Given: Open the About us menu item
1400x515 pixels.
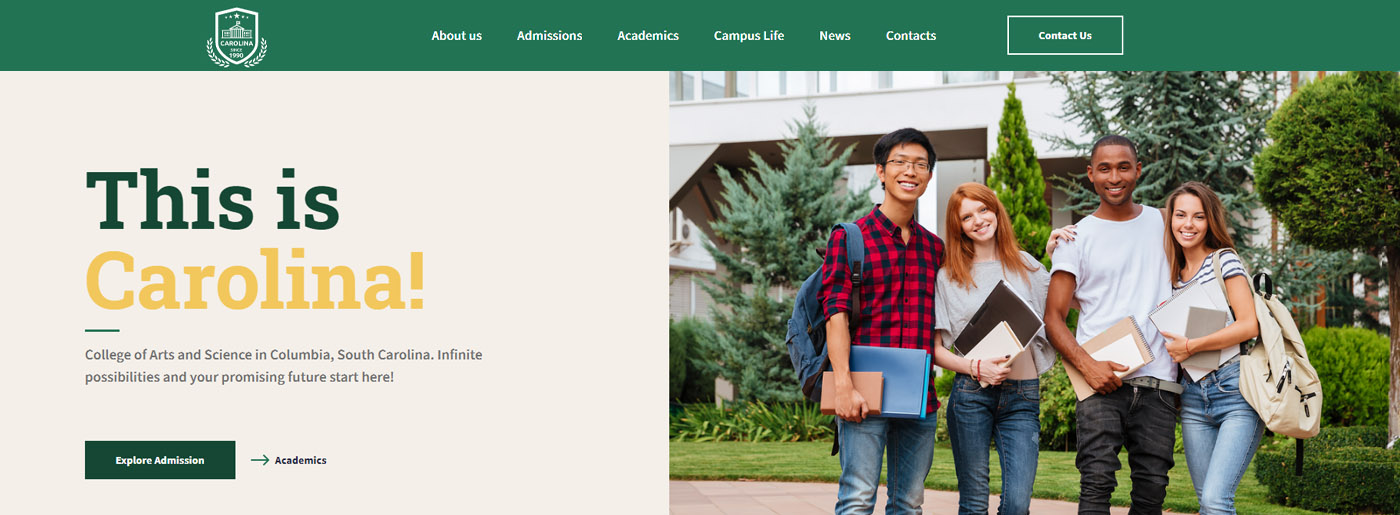Looking at the screenshot, I should coord(456,36).
